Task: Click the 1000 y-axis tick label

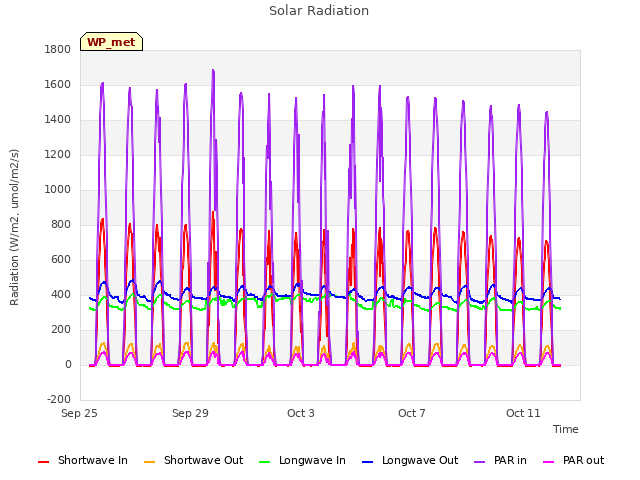Action: (58, 189)
